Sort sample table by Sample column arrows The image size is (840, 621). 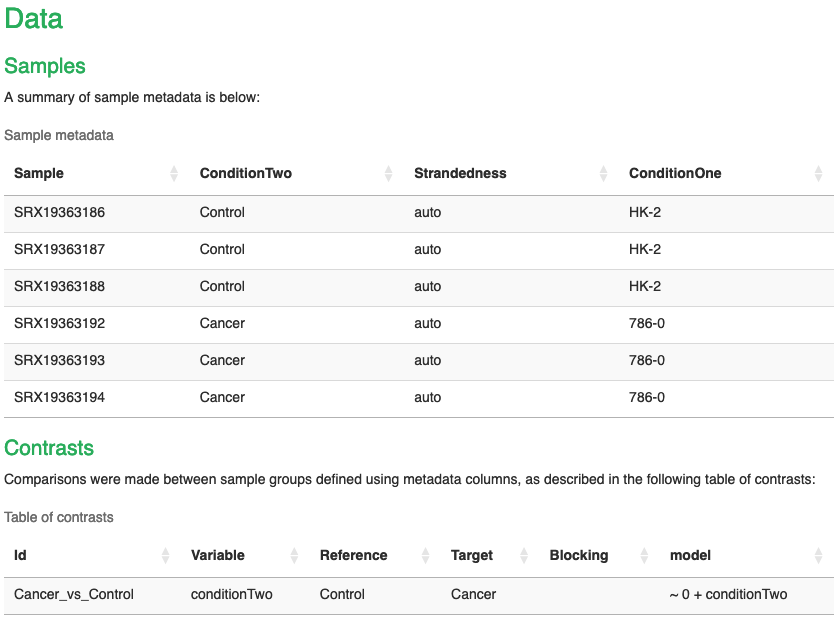174,174
